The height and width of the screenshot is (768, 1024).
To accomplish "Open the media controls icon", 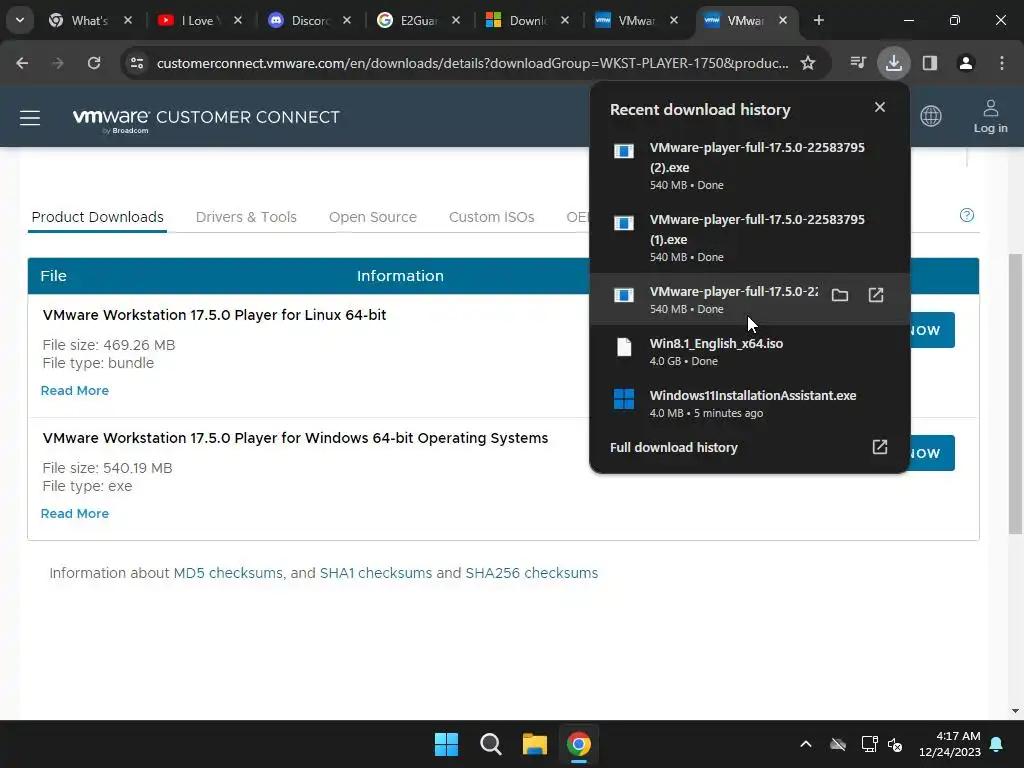I will coord(857,63).
